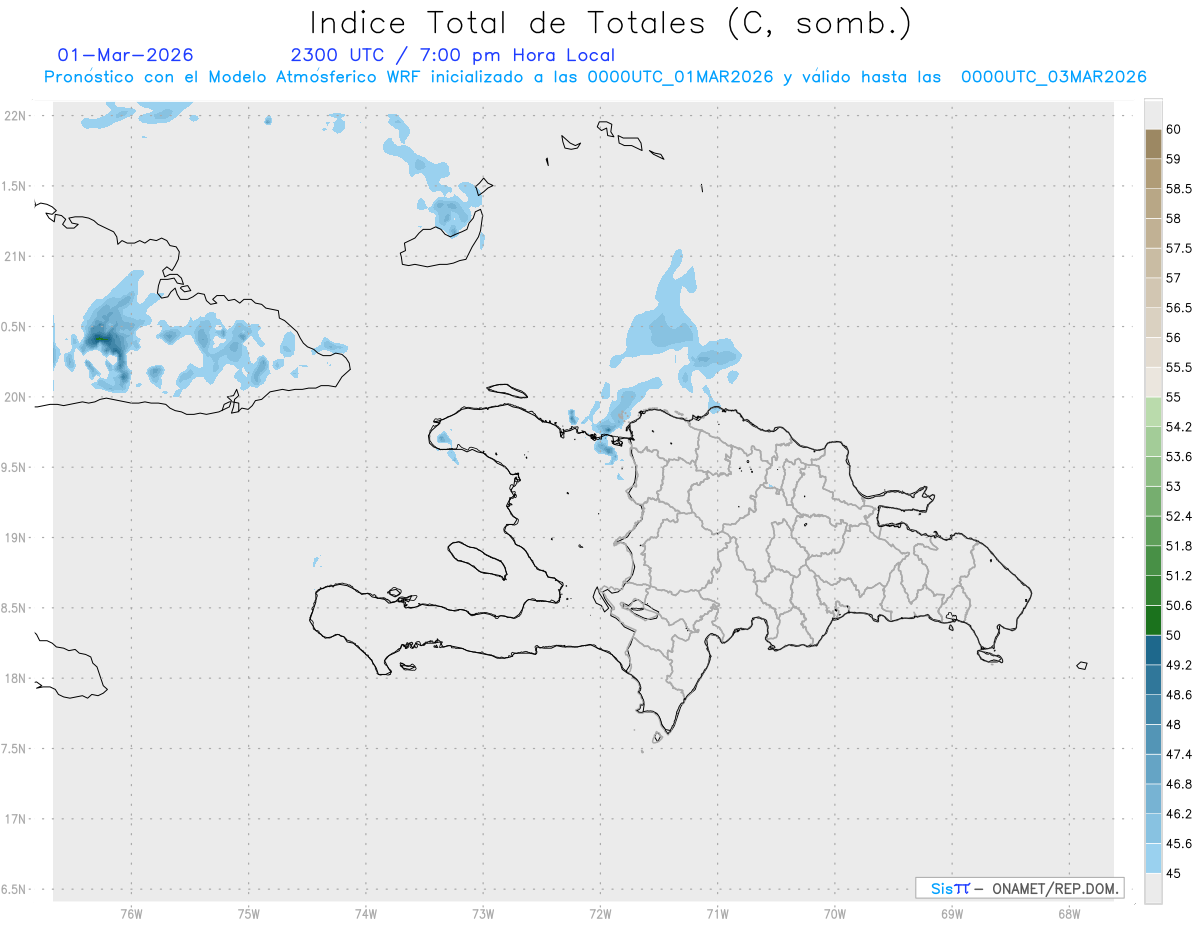Click the '76W' longitude label
This screenshot has height=927, width=1200.
131,914
